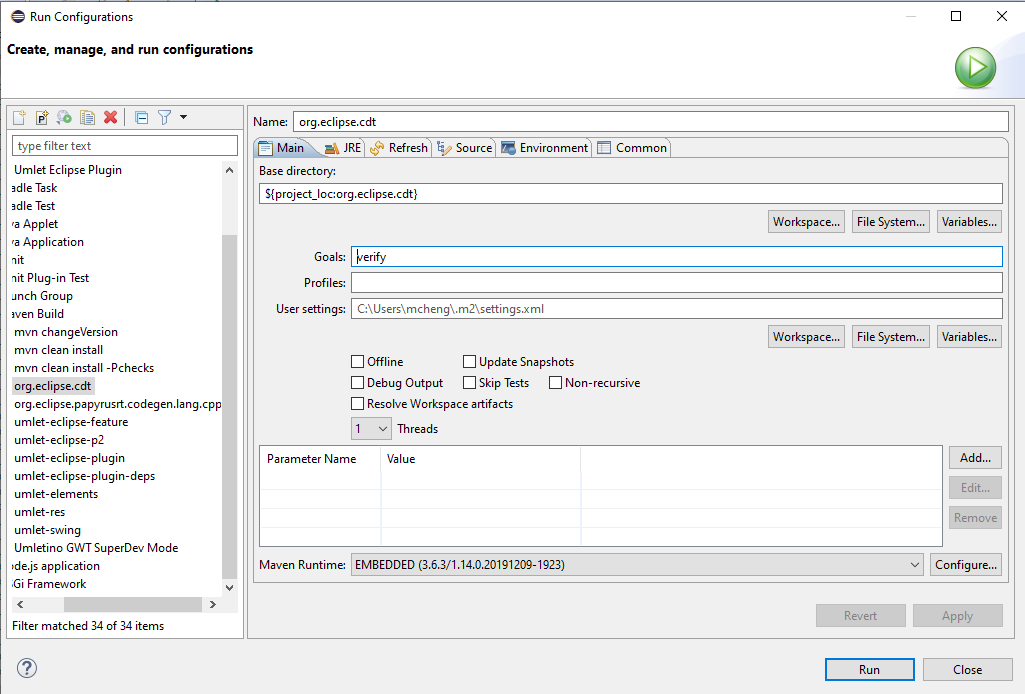
Task: Click into the Profiles text field
Action: [676, 283]
